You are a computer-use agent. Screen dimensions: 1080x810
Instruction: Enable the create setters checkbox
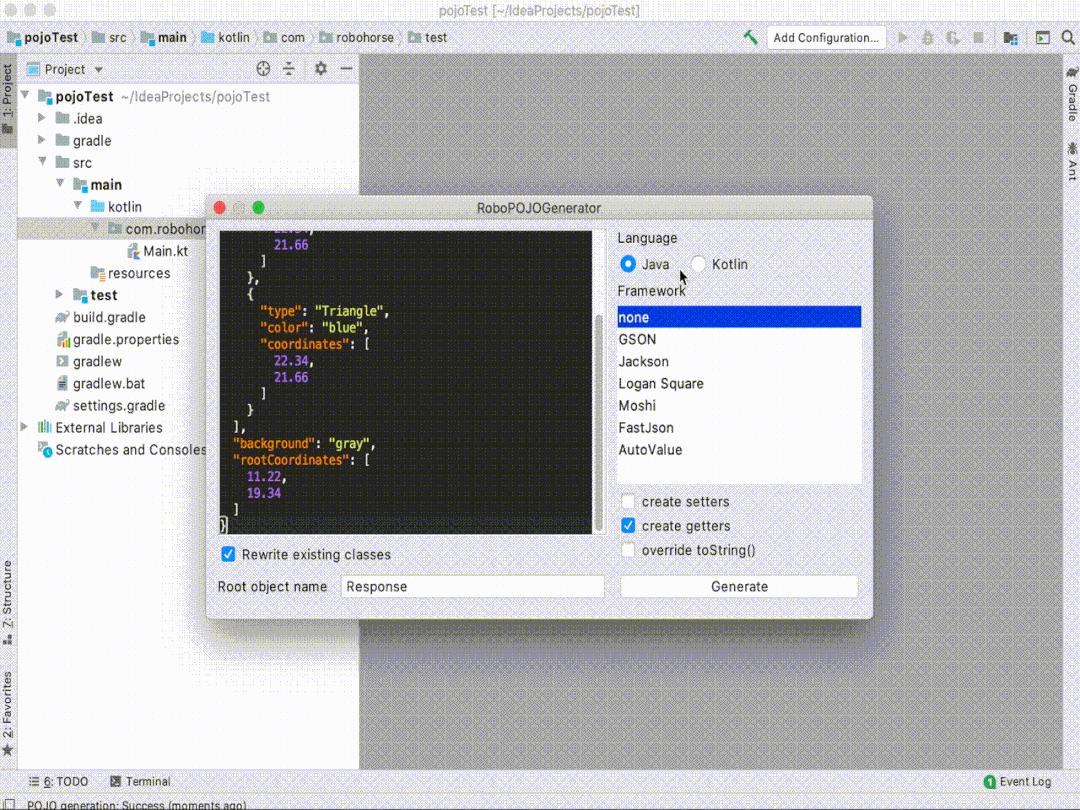[629, 501]
